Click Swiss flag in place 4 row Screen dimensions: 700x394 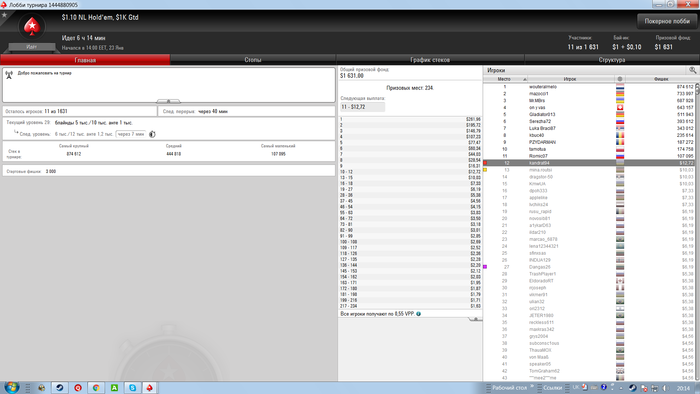pos(620,108)
